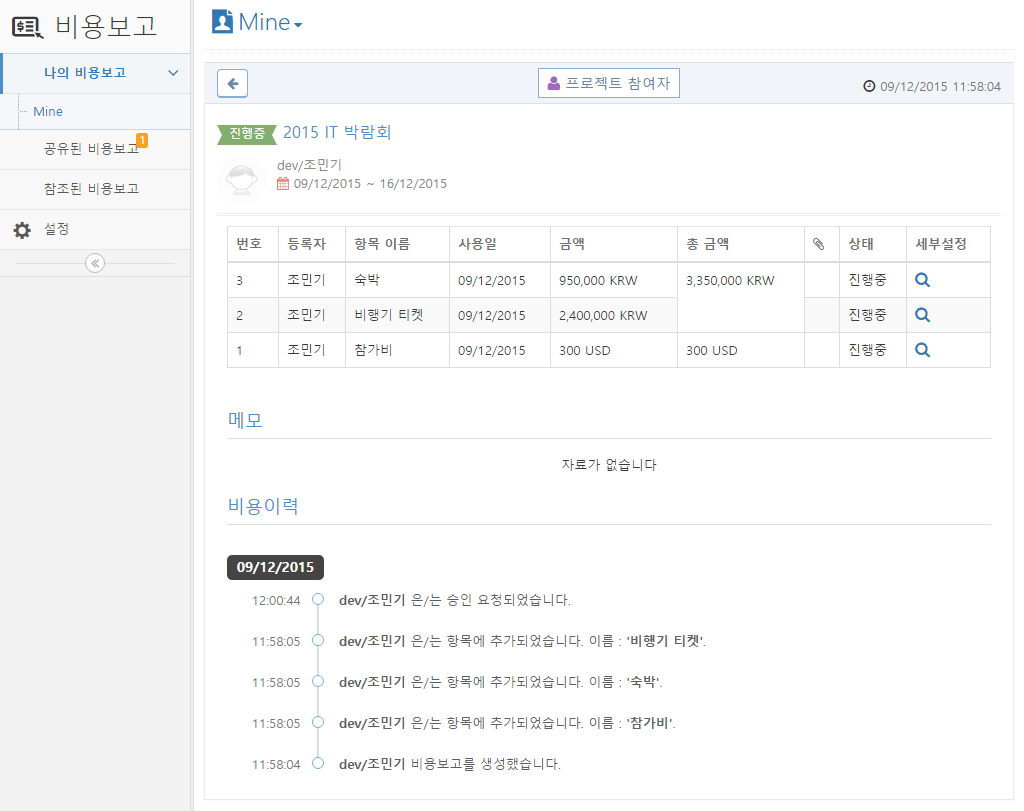This screenshot has width=1024, height=811.
Task: Open 참조된 비용보고 menu item
Action: coord(91,189)
